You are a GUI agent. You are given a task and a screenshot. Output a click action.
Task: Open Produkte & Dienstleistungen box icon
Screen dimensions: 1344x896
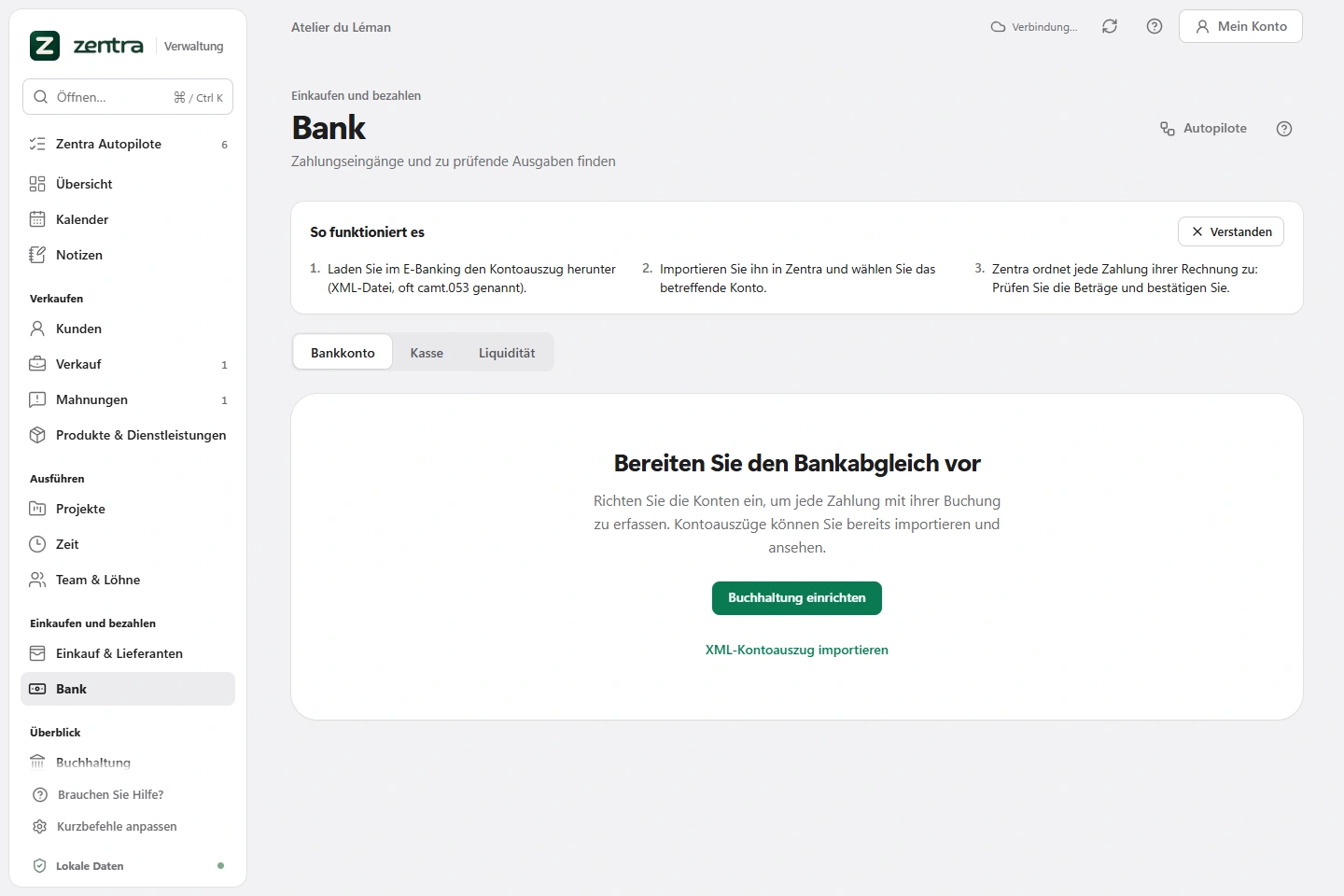37,435
